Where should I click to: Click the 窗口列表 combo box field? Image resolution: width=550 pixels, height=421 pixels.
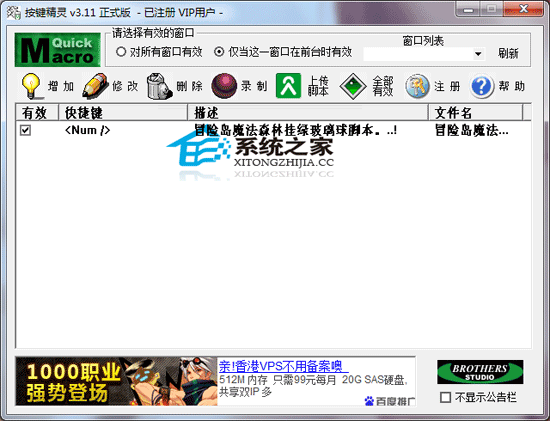[x=424, y=54]
